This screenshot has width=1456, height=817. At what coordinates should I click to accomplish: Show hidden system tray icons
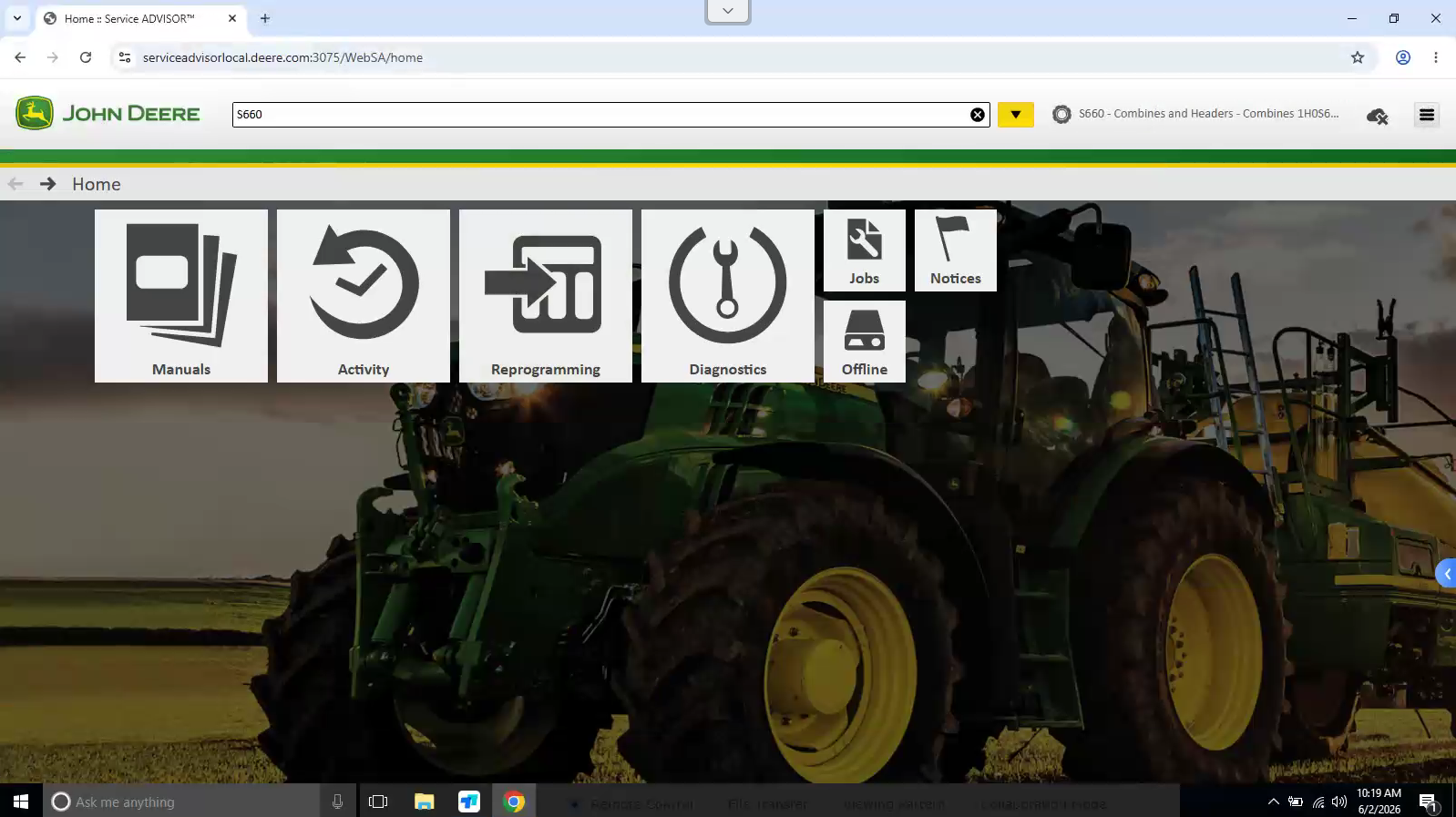pyautogui.click(x=1274, y=802)
